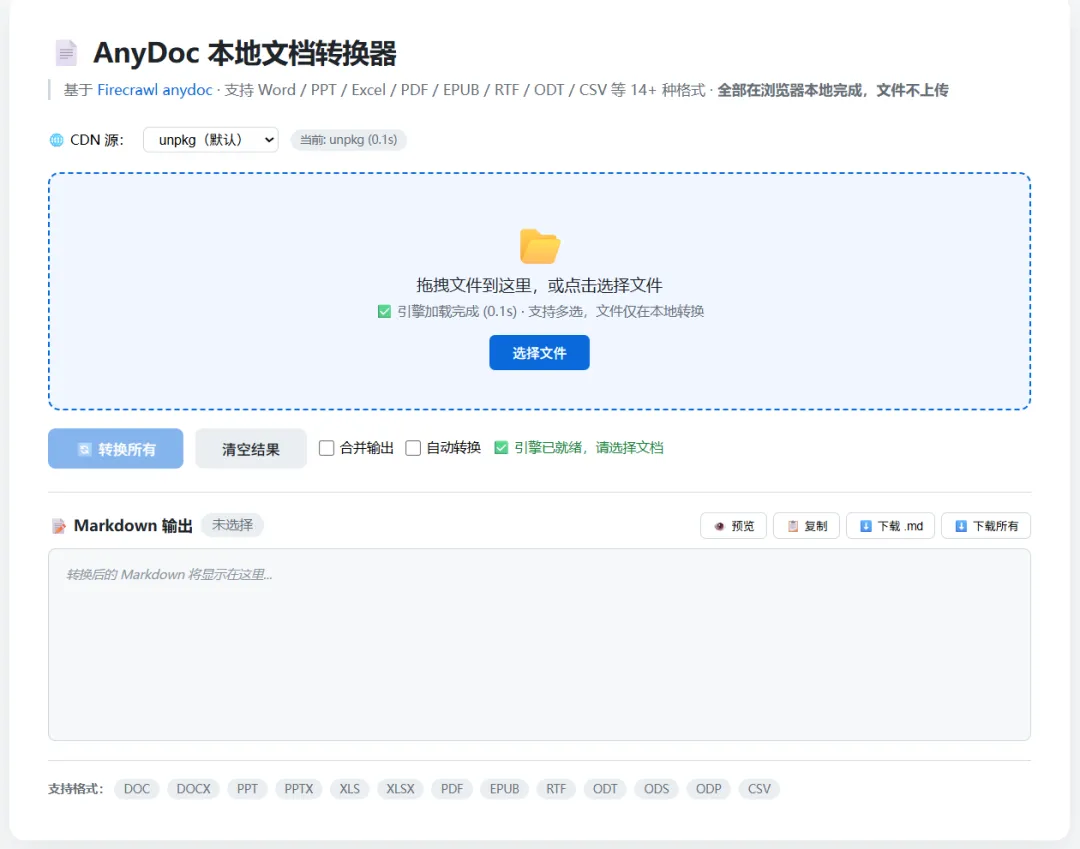Click the 拖拽文件到这里 drop zone text
The height and width of the screenshot is (849, 1080).
pyautogui.click(x=539, y=285)
